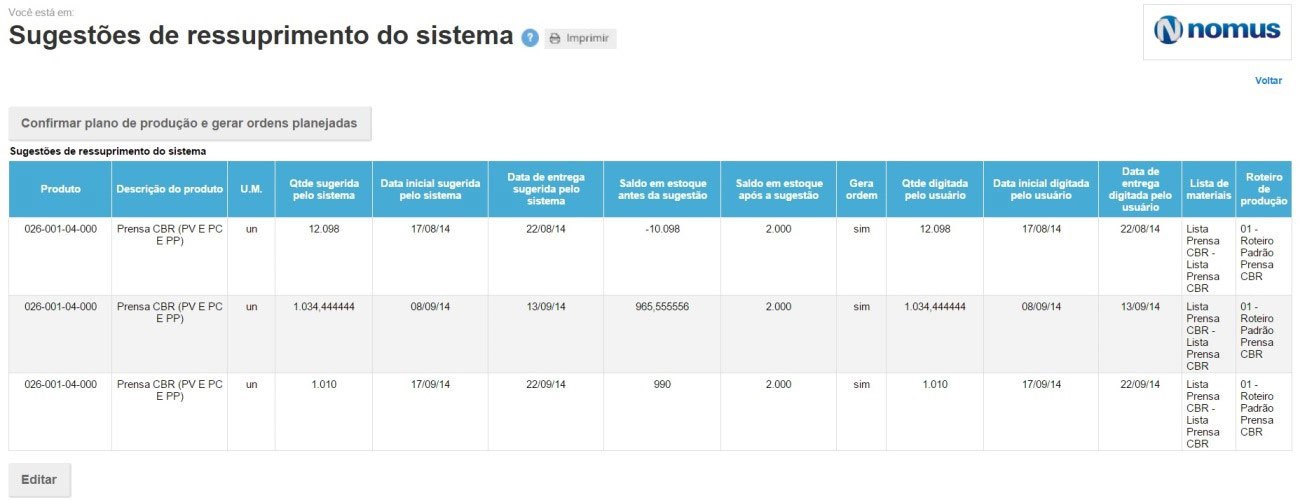This screenshot has height=500, width=1300.
Task: Click the Editar button
Action: [x=40, y=479]
